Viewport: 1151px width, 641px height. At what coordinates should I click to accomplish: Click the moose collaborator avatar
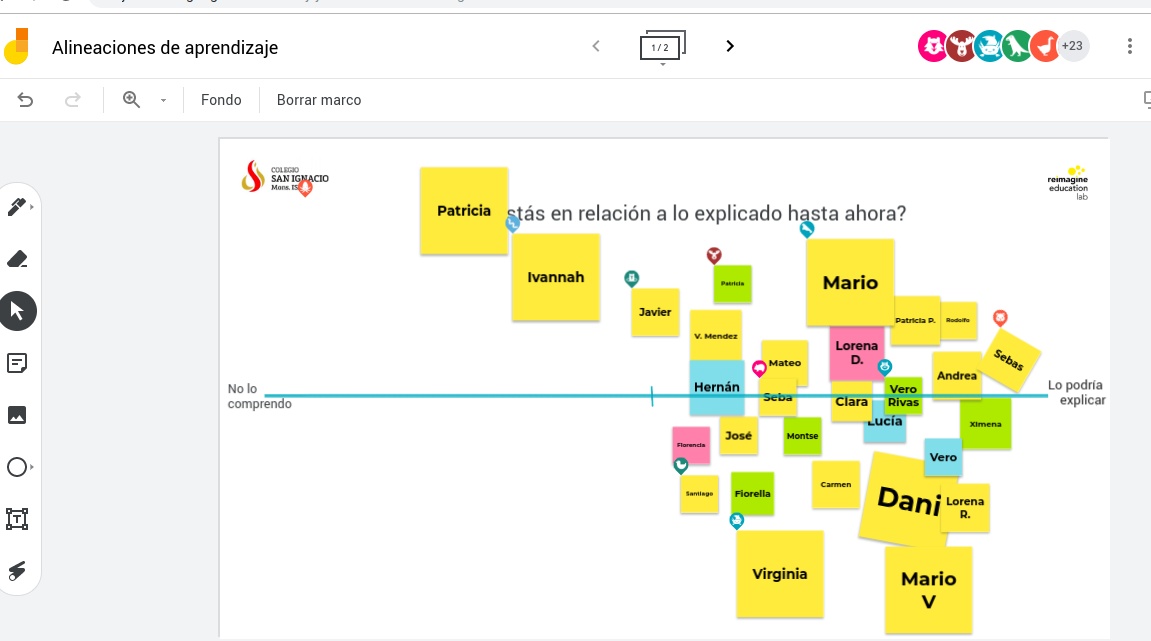(x=960, y=46)
